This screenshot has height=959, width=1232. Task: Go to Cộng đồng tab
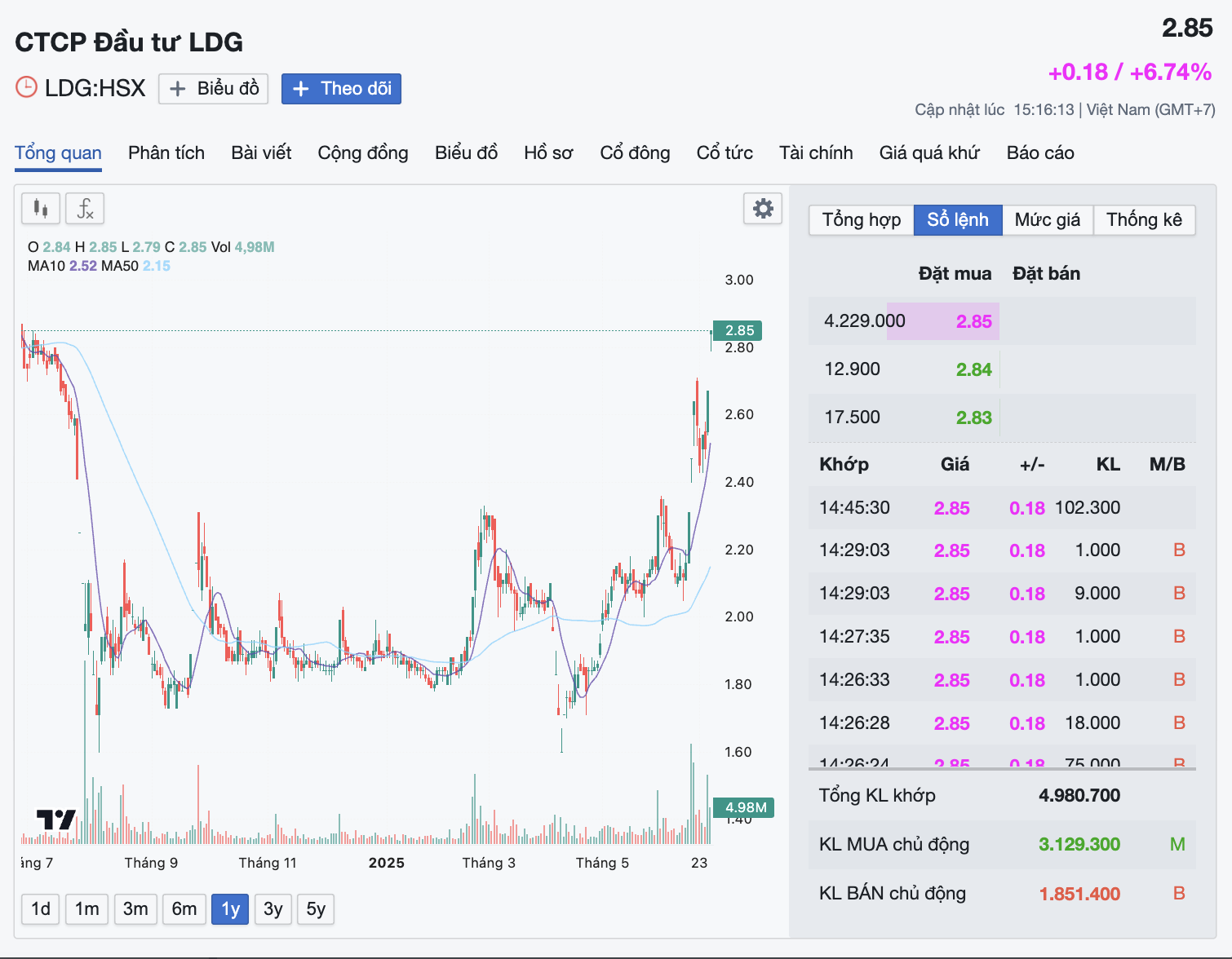363,153
